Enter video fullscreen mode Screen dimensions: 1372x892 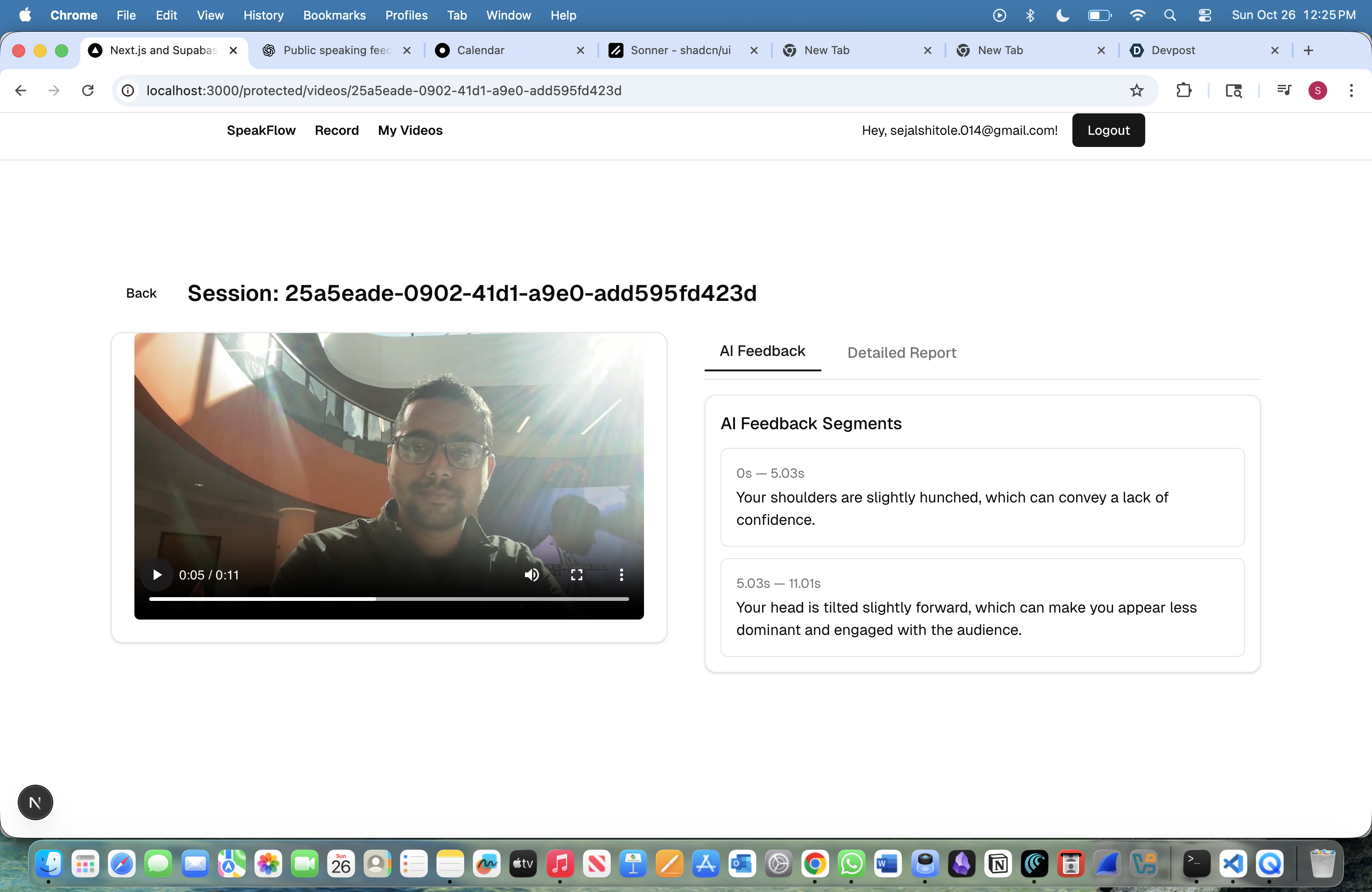[x=576, y=574]
